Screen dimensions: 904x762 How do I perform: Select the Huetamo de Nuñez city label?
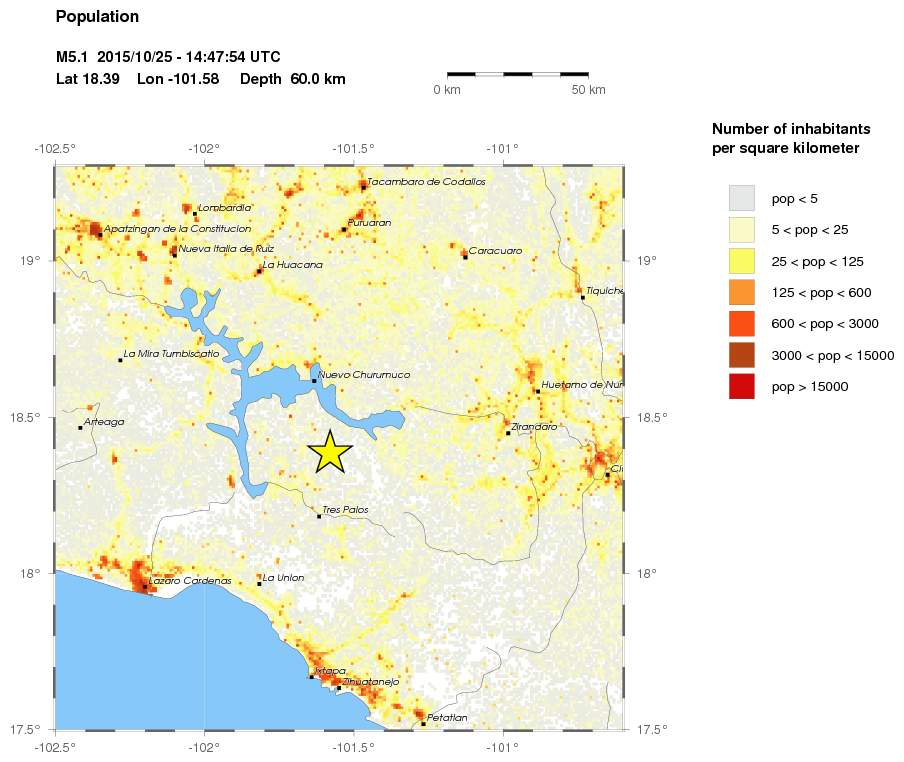582,385
